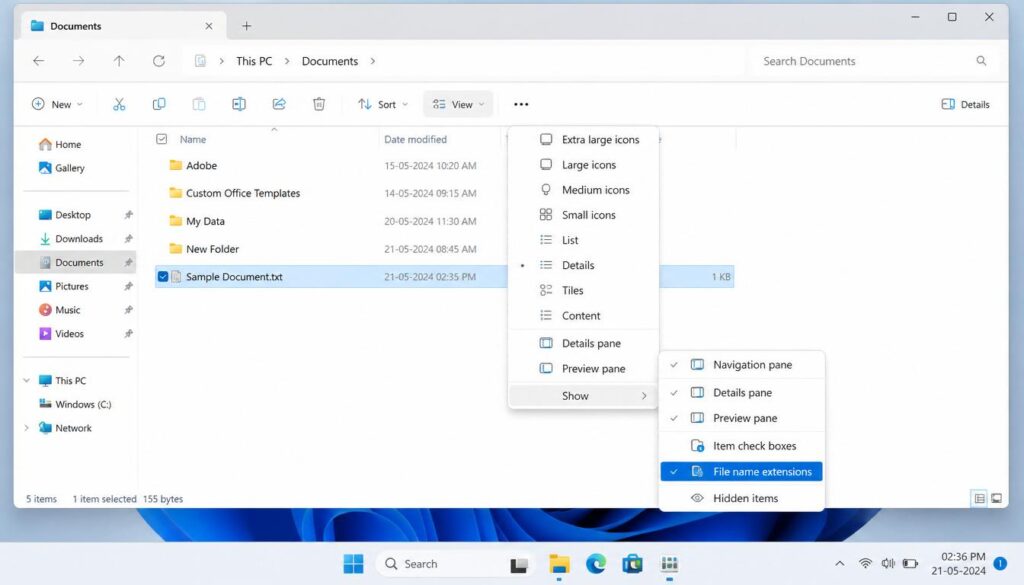Switch to details view icon in status bar
This screenshot has height=585, width=1024.
(980, 499)
